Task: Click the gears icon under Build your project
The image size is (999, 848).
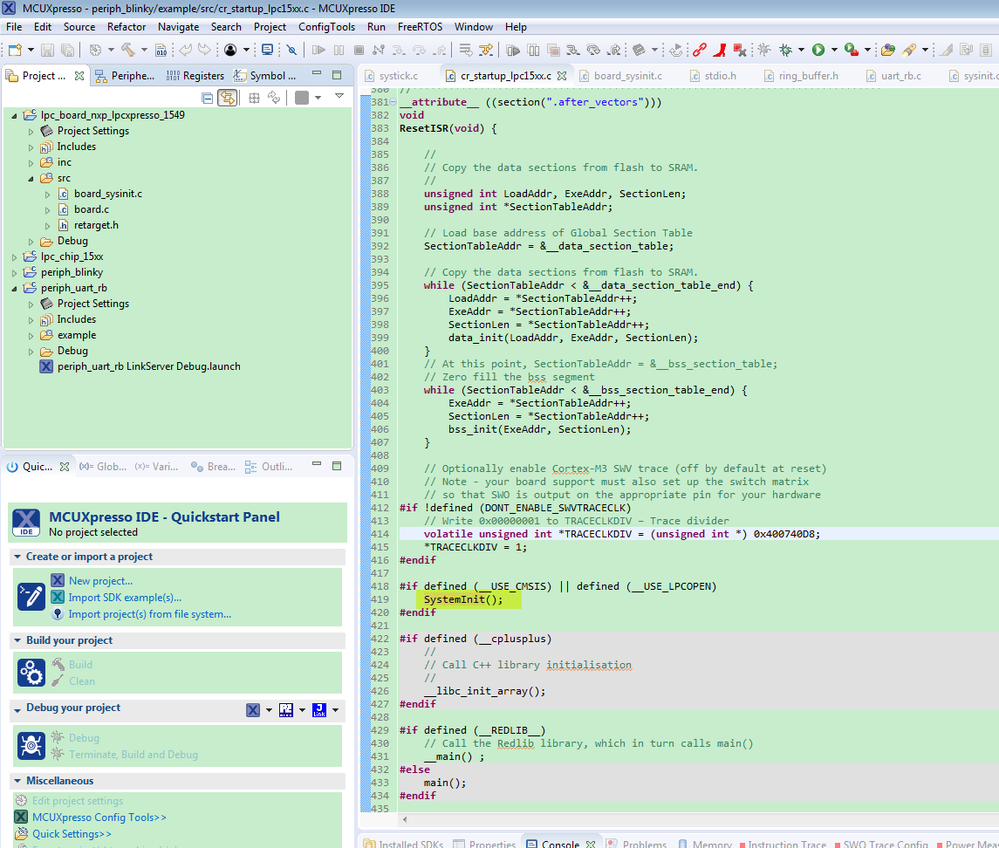Action: (31, 673)
